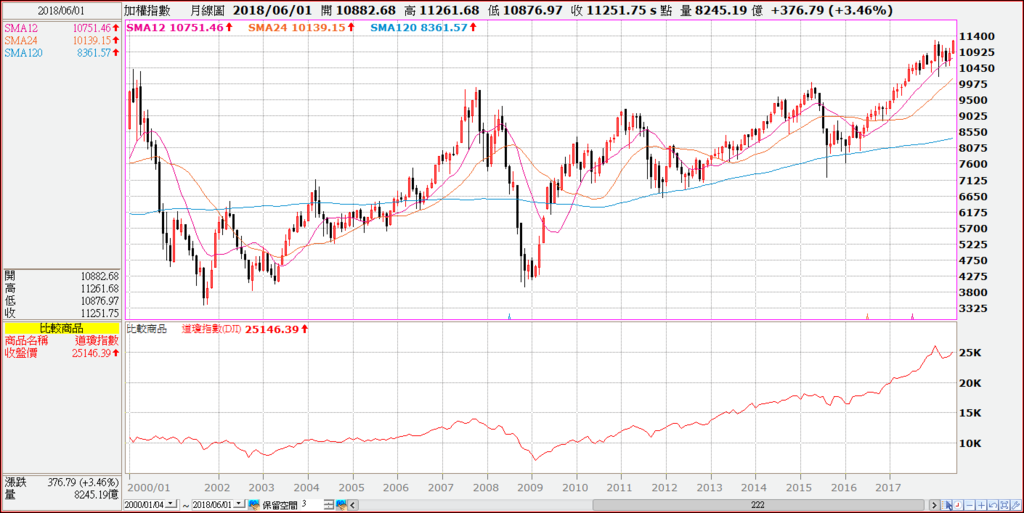Click the 道瓊指數(DJI) 25146.39 legend in the lower chart

244,330
